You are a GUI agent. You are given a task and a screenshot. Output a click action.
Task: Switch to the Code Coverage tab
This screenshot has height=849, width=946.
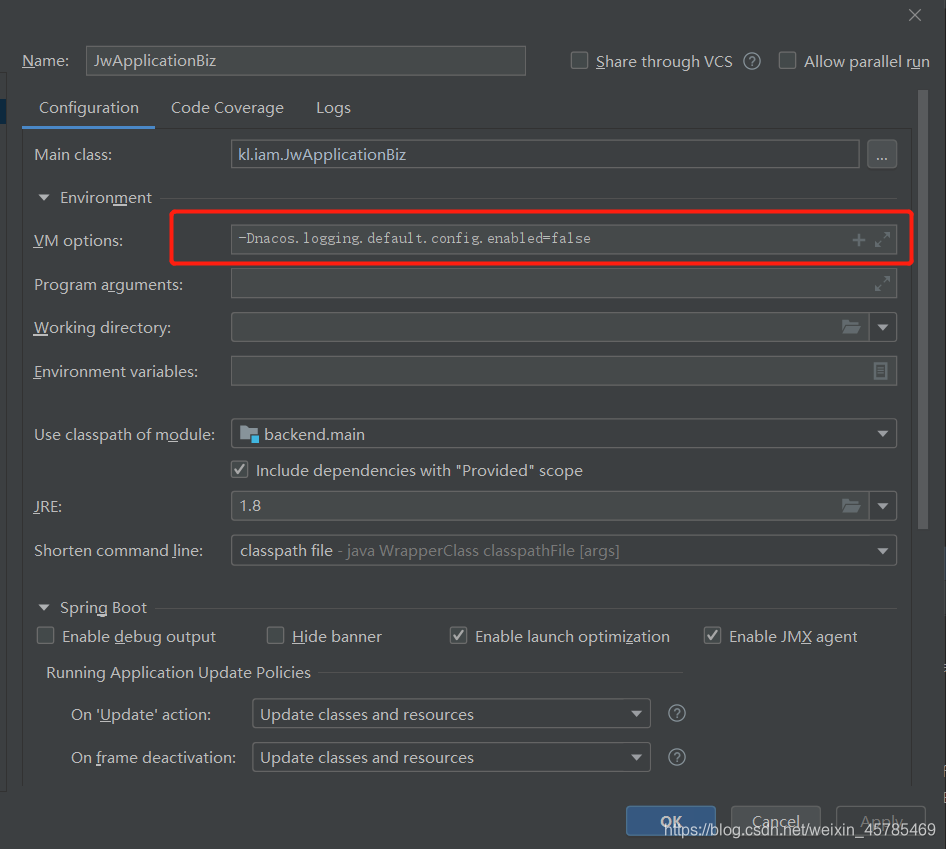tap(227, 108)
